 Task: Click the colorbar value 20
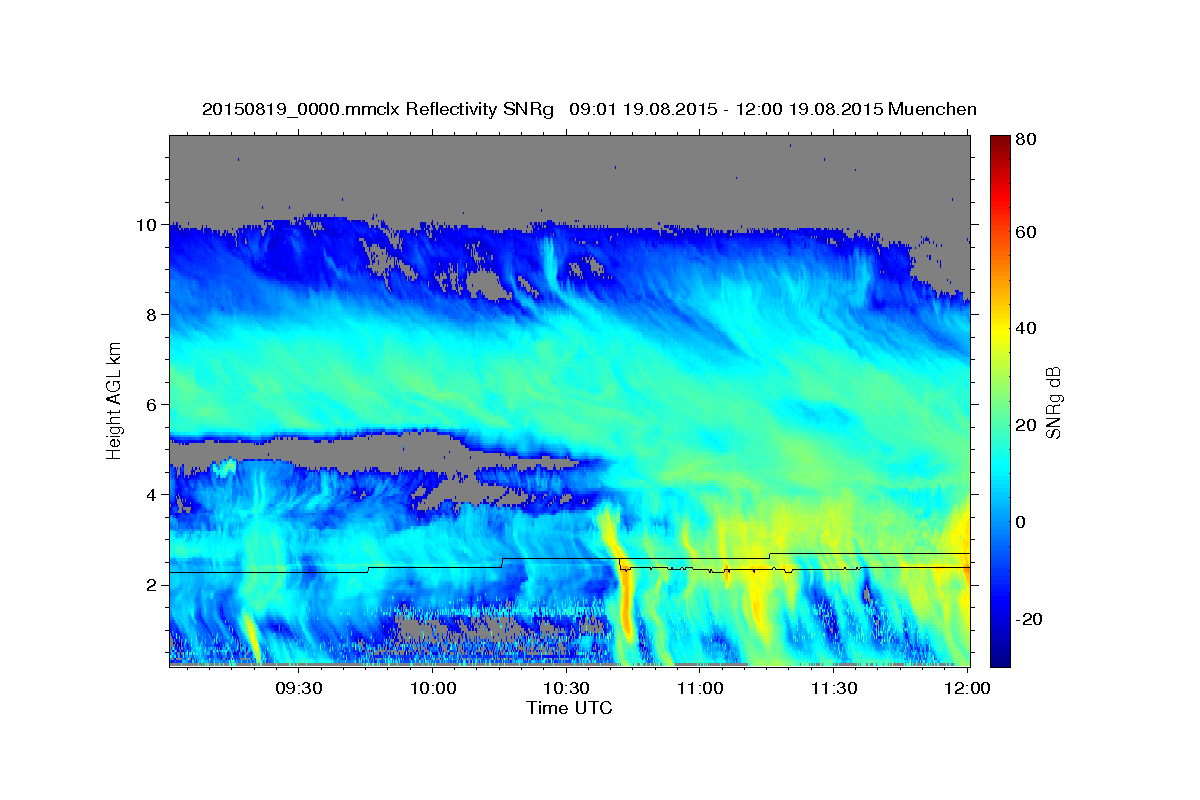pos(1025,425)
